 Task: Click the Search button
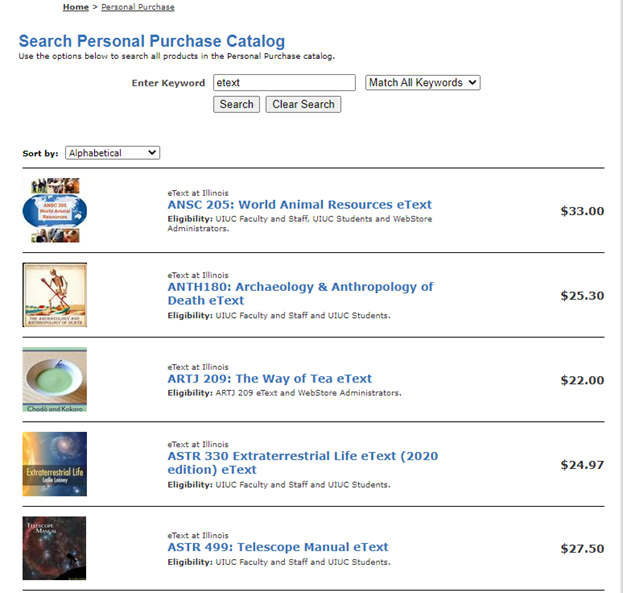236,105
